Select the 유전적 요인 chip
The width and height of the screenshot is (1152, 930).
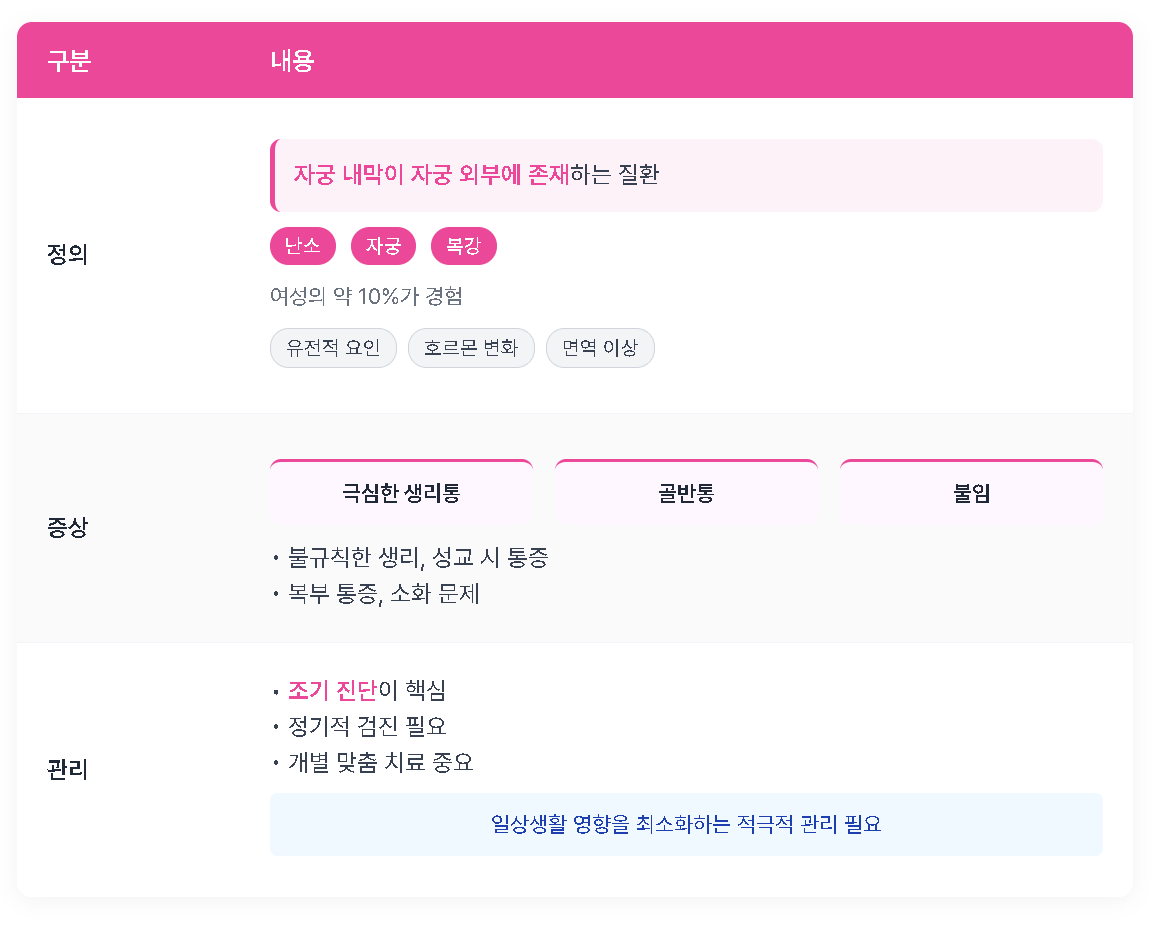(334, 347)
